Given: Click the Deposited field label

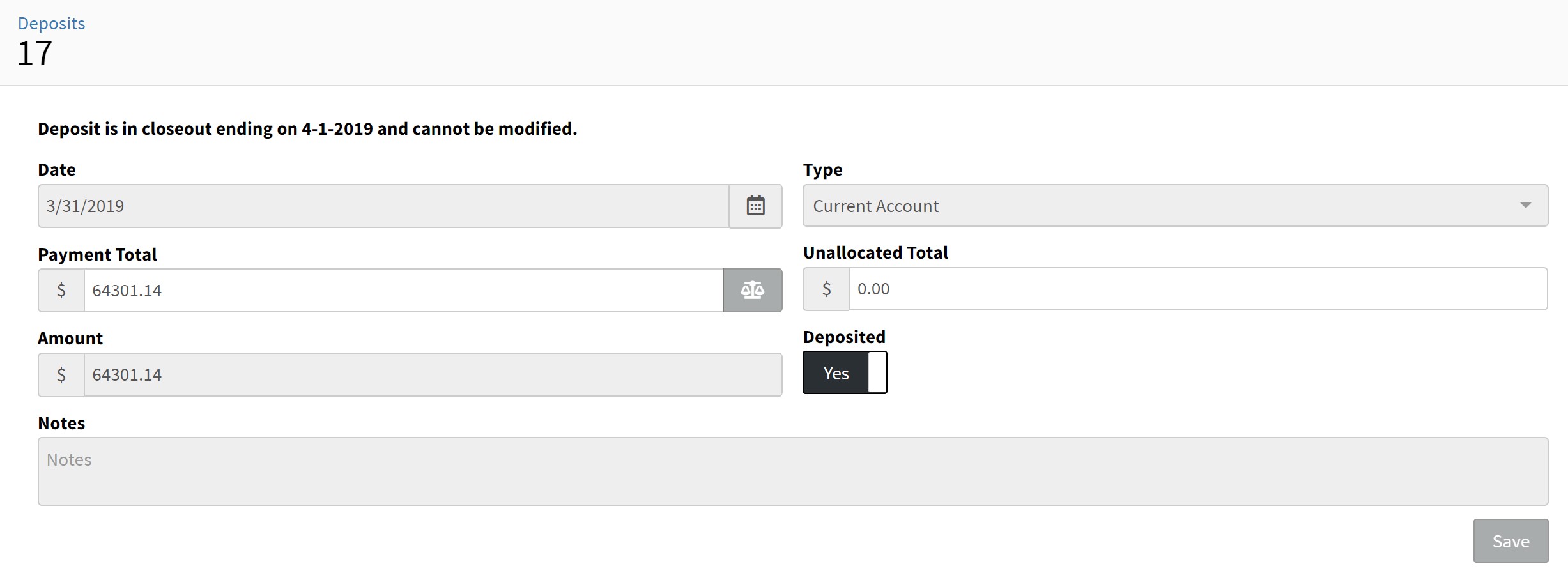Looking at the screenshot, I should tap(844, 337).
